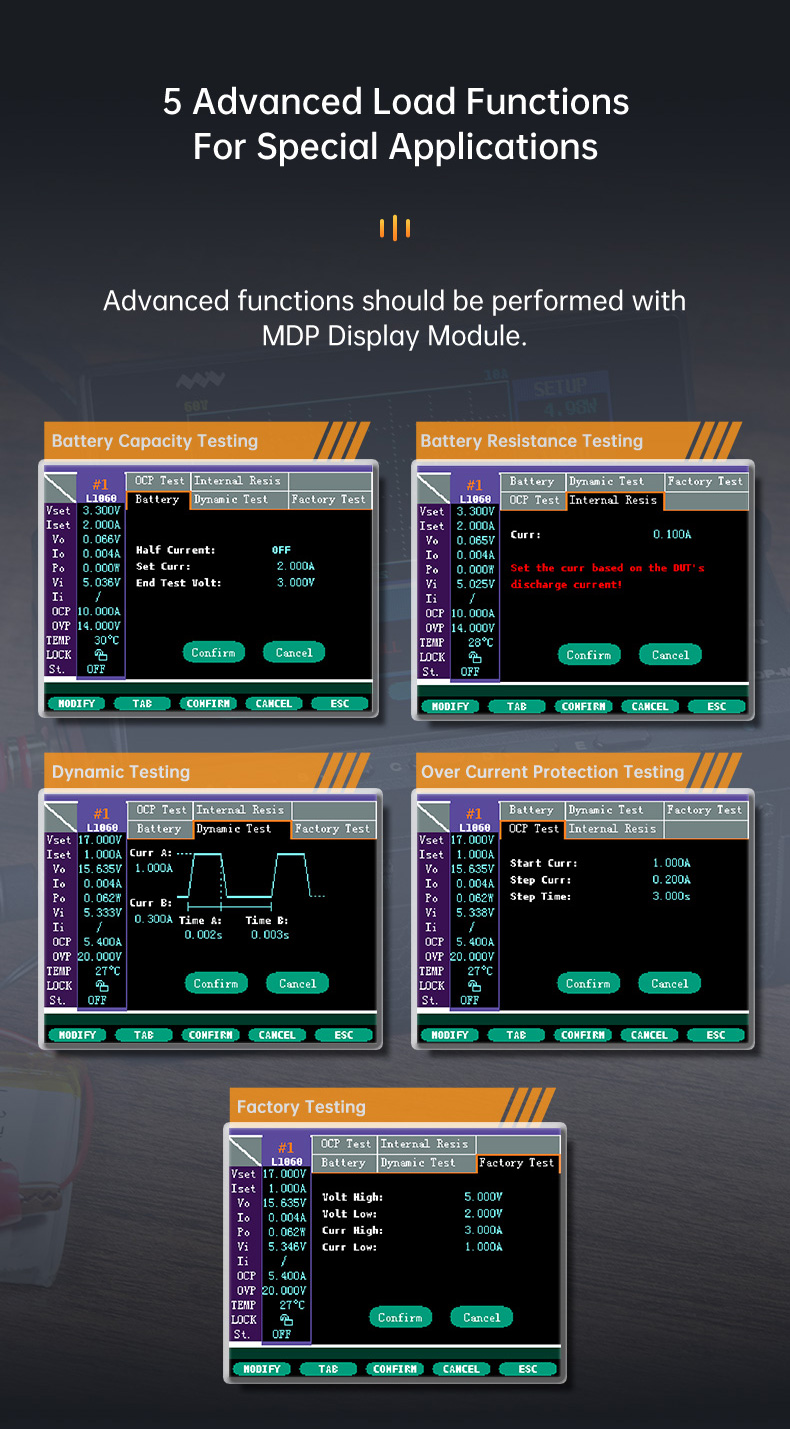
Task: Click the orange three-bar divider under the title
Action: point(395,227)
